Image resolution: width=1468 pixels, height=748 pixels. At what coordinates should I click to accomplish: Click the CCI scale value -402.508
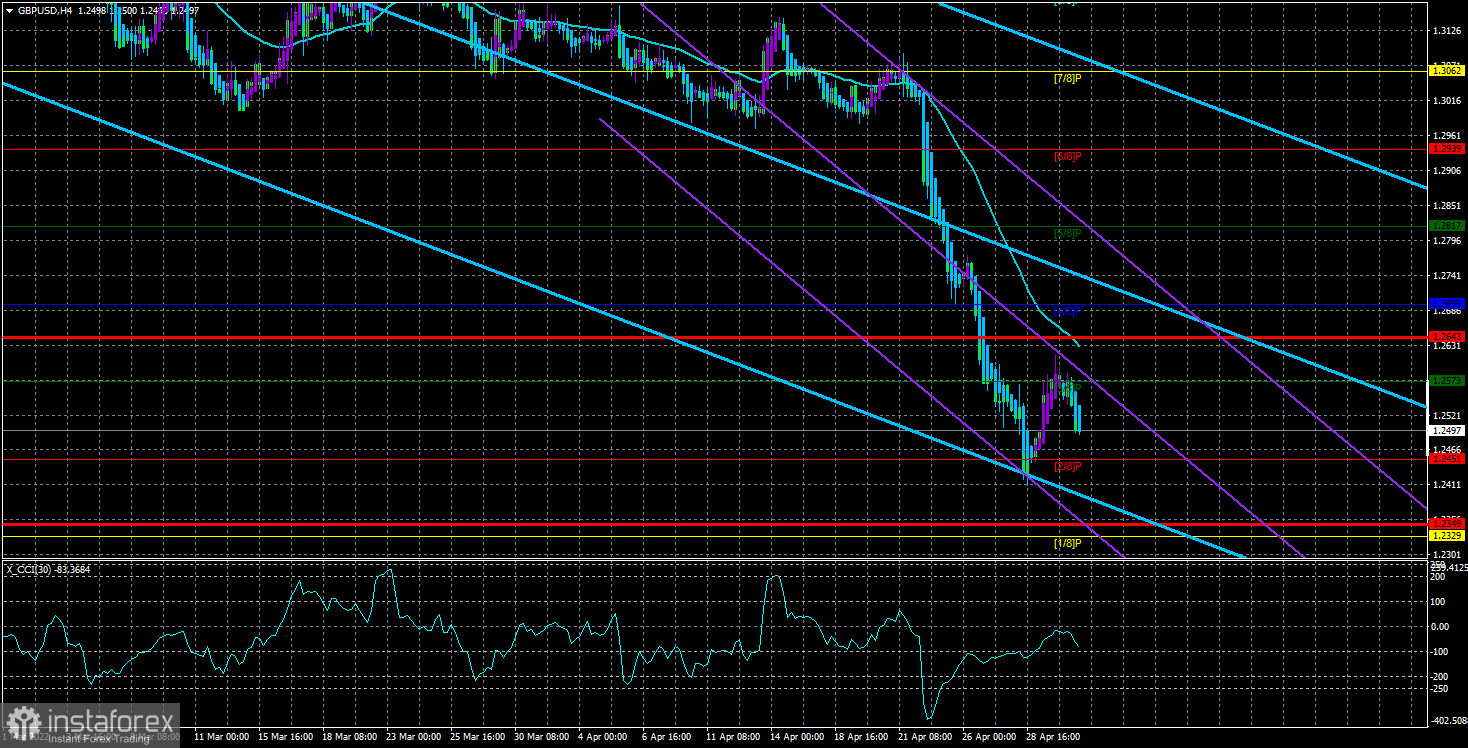(x=1447, y=719)
